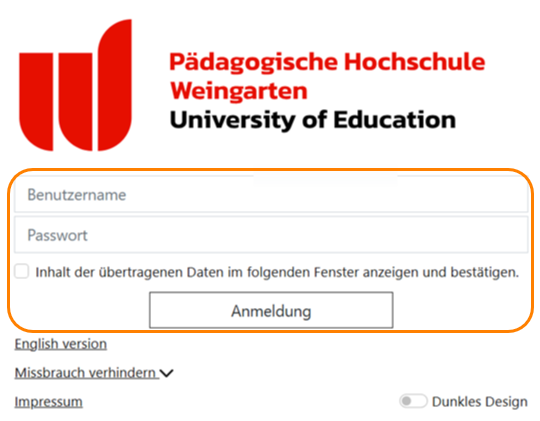Open the English version link
This screenshot has width=540, height=421.
coord(61,344)
